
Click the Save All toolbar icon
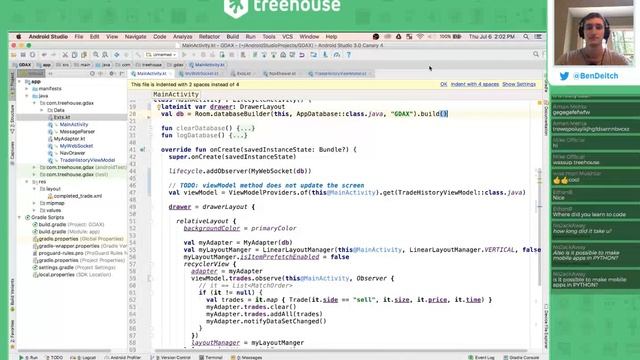point(23,55)
